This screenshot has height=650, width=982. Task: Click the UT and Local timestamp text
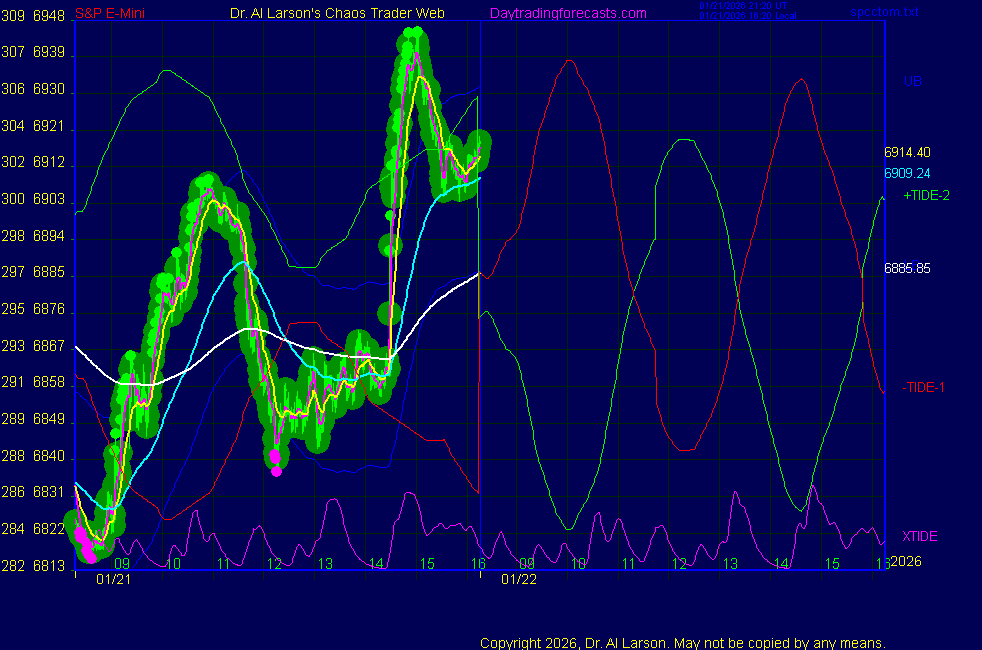coord(743,11)
